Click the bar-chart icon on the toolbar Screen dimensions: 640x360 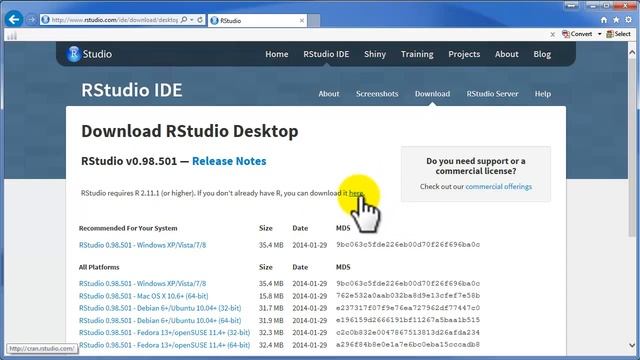tap(12, 36)
